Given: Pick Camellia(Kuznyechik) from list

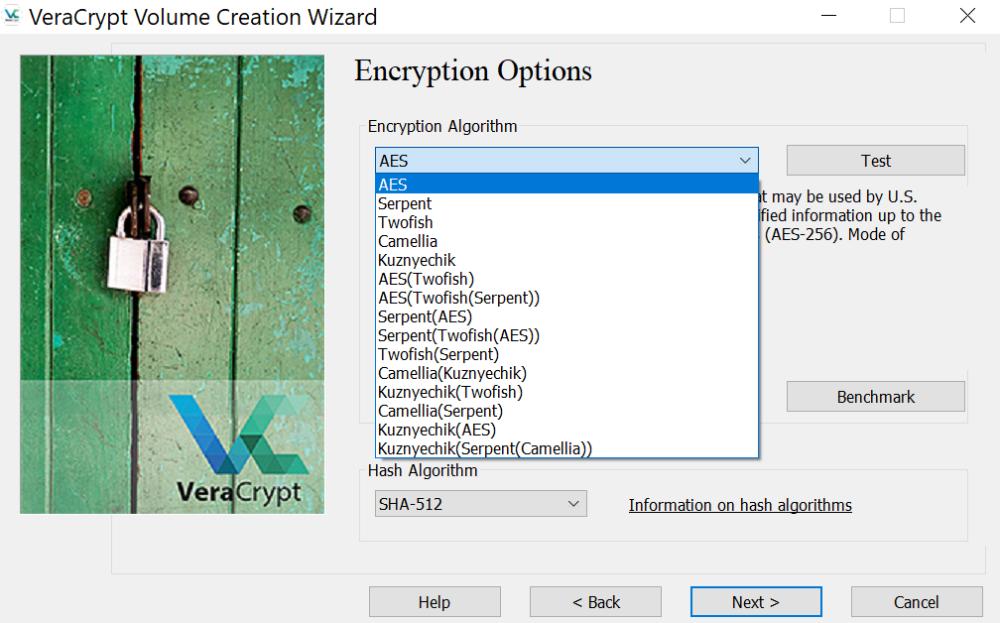Looking at the screenshot, I should click(567, 373).
